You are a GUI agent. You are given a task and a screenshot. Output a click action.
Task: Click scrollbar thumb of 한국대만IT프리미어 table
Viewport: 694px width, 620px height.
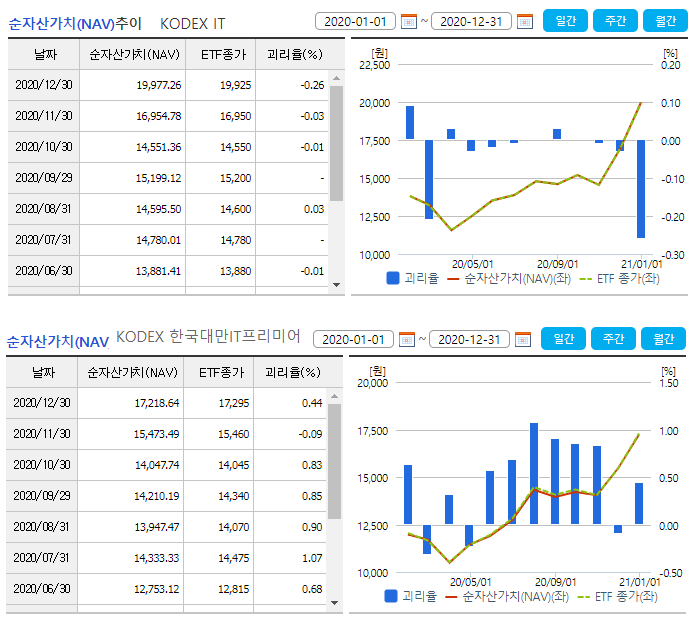pos(335,461)
